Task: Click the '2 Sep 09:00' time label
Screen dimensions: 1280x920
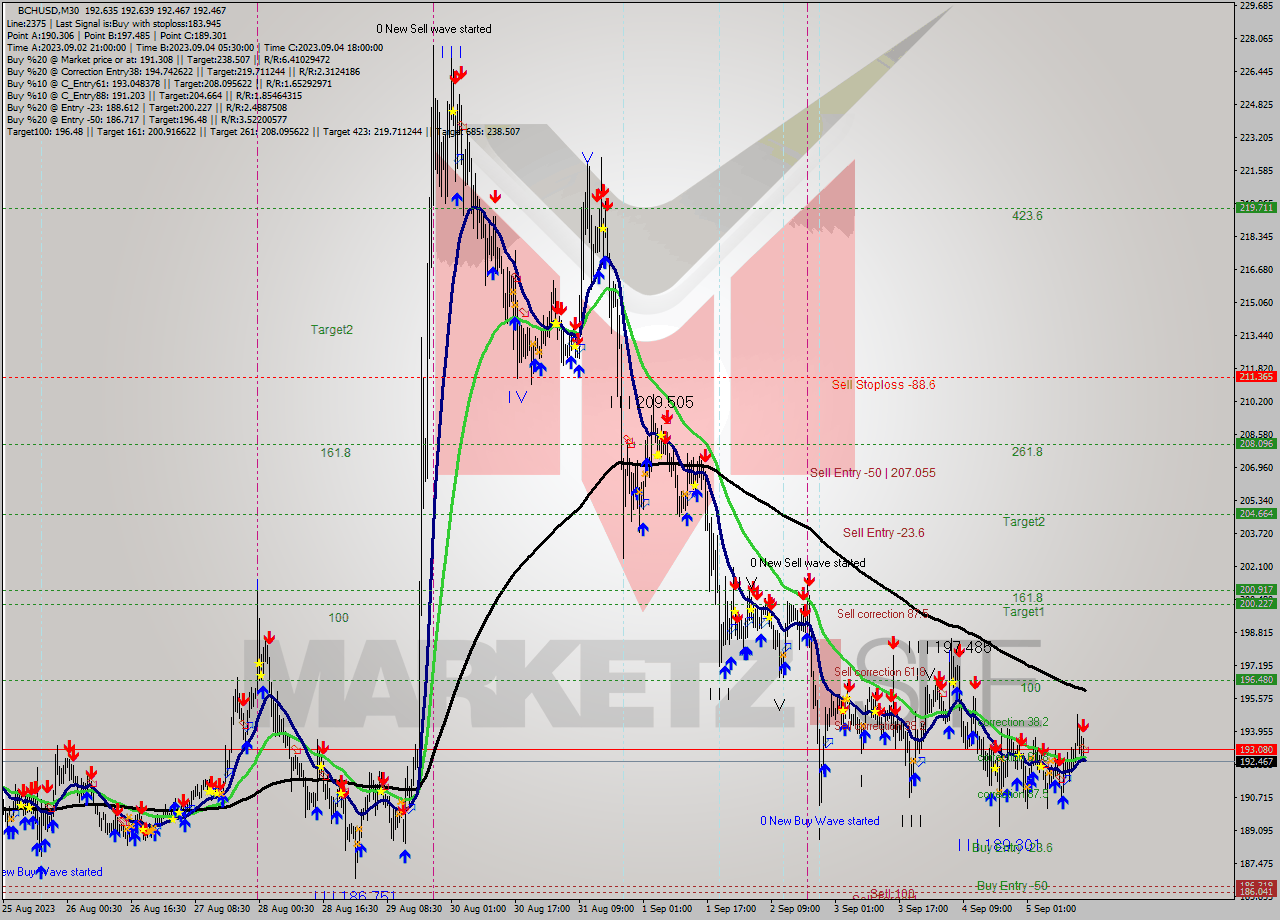Action: pyautogui.click(x=795, y=909)
